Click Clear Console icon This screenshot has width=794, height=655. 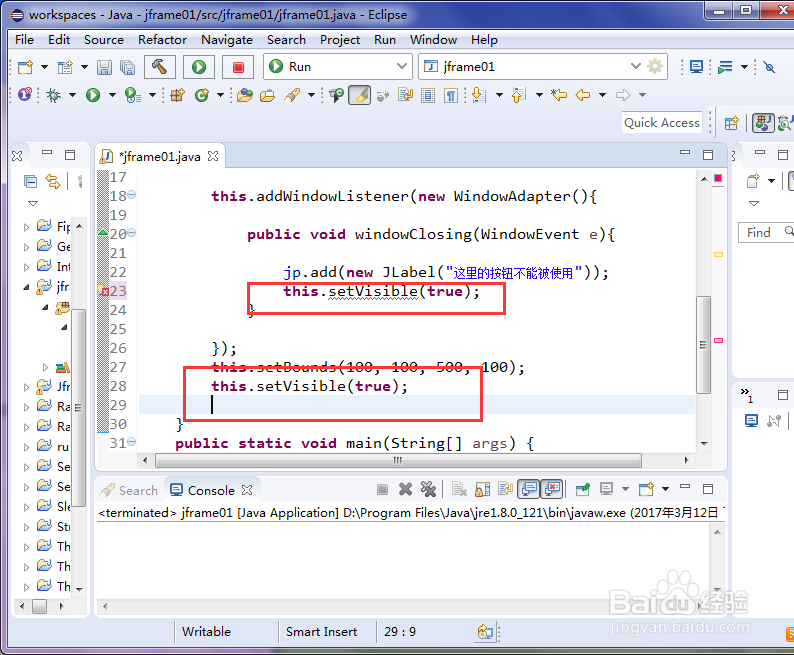pyautogui.click(x=459, y=489)
